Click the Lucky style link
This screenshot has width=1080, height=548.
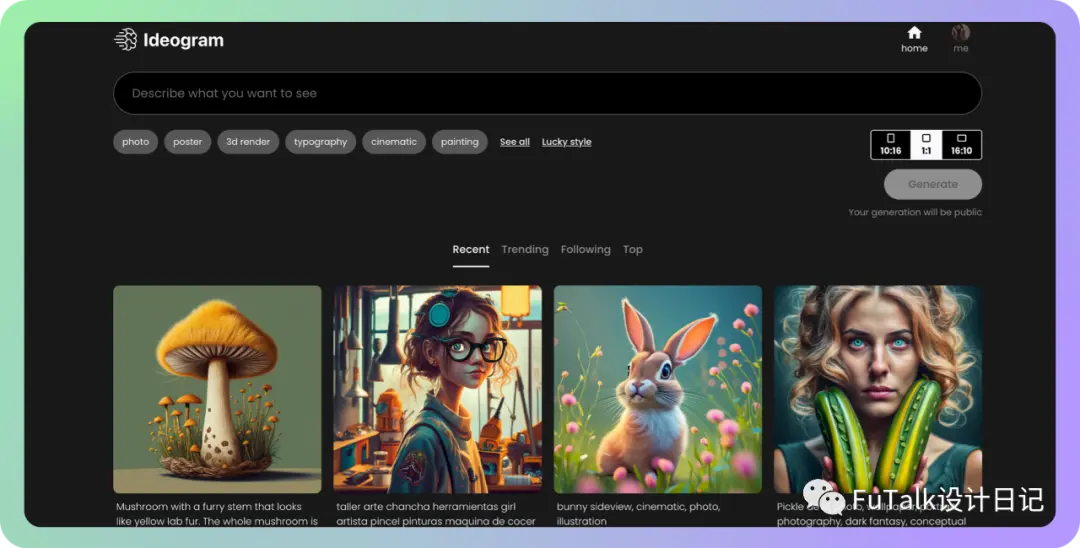(x=566, y=142)
